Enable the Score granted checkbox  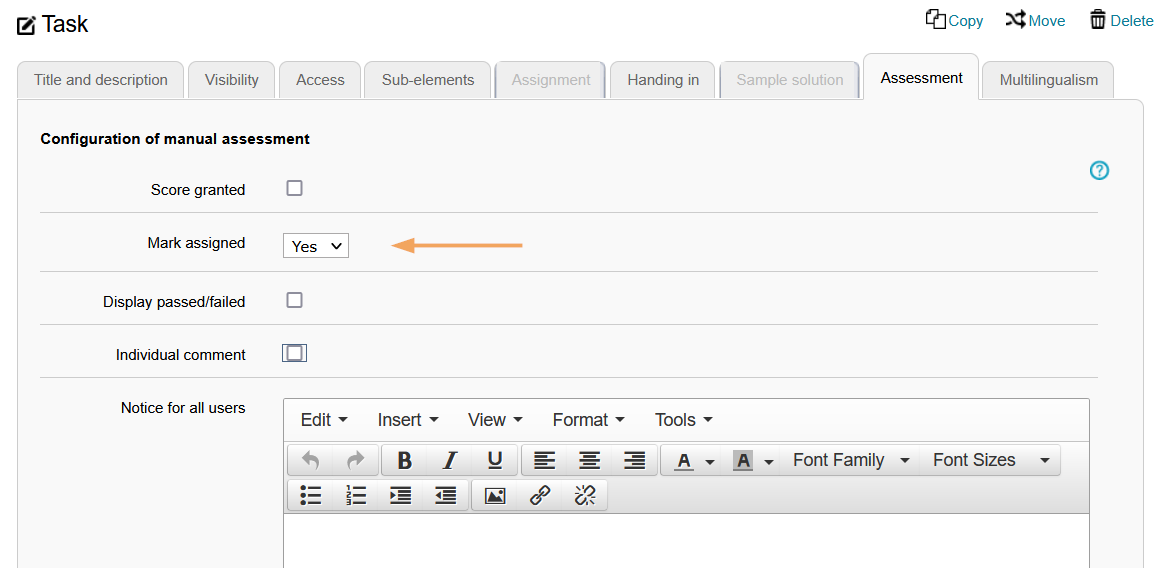tap(294, 188)
